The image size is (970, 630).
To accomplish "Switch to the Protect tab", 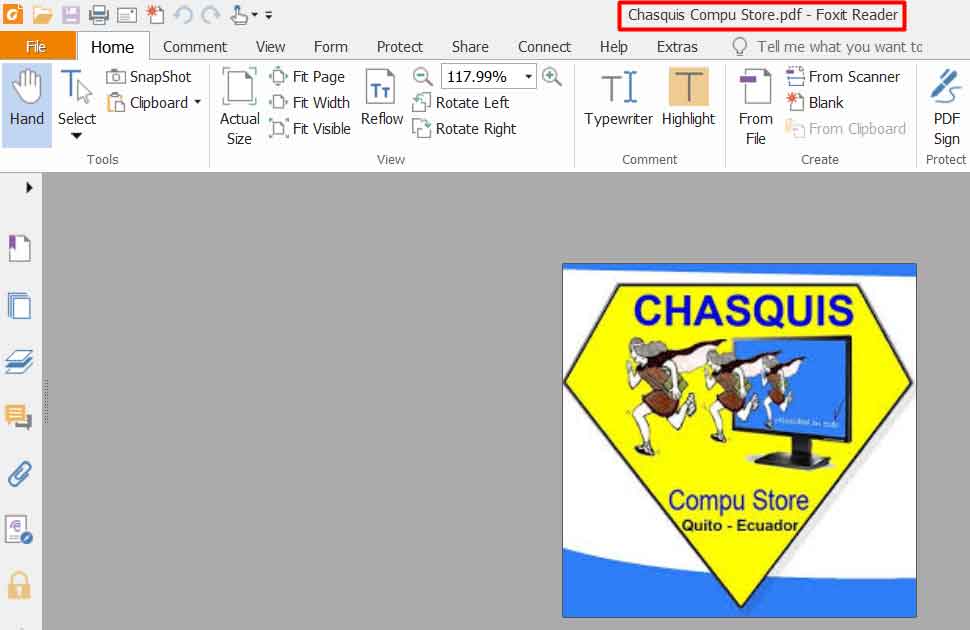I will point(400,47).
